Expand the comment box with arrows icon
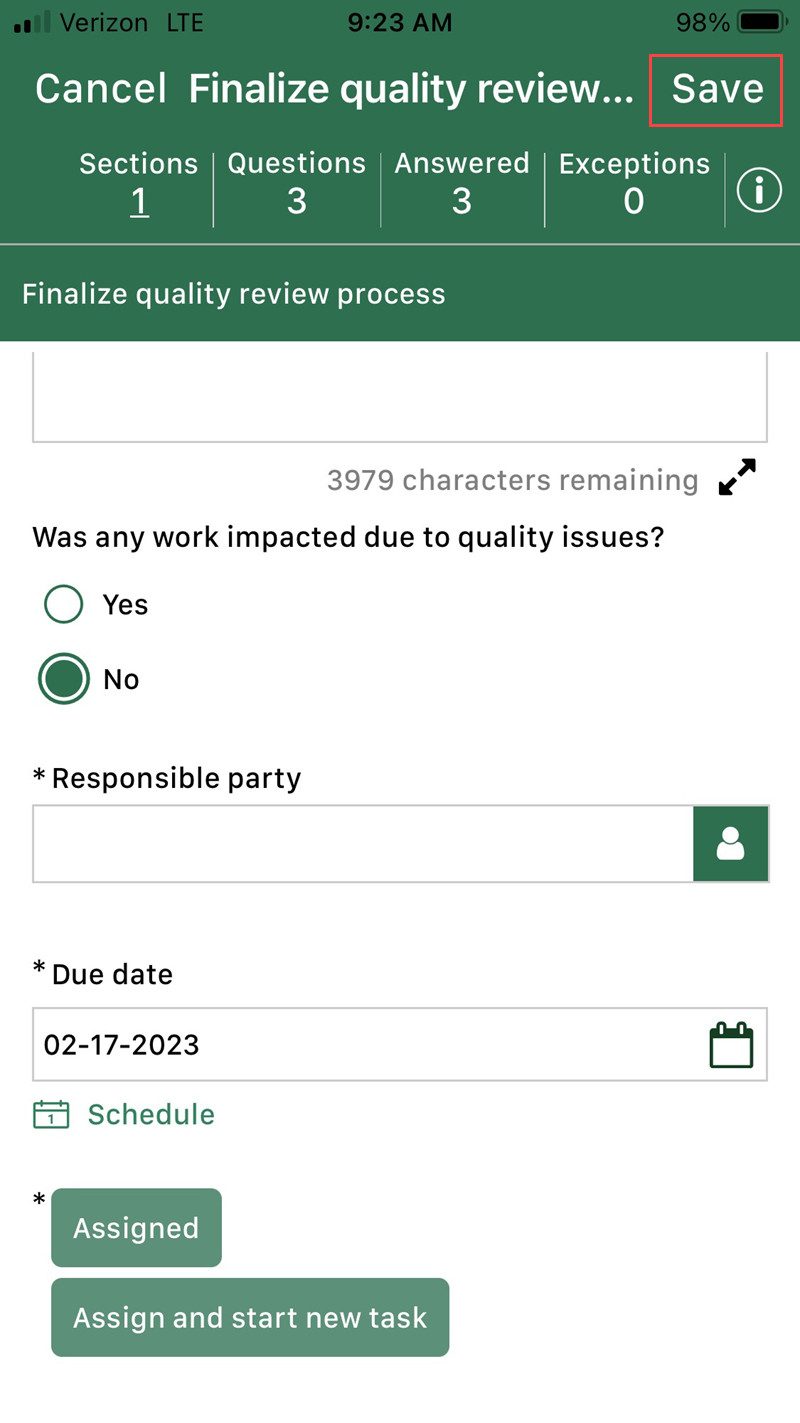This screenshot has width=800, height=1423. pos(738,478)
